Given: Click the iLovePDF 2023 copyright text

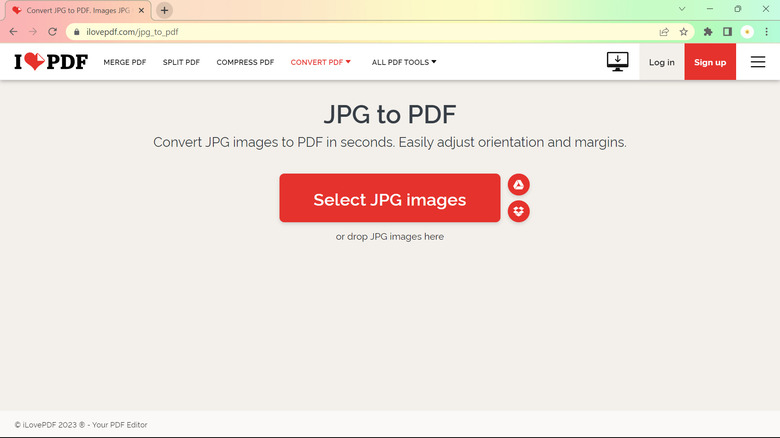Looking at the screenshot, I should (x=81, y=425).
